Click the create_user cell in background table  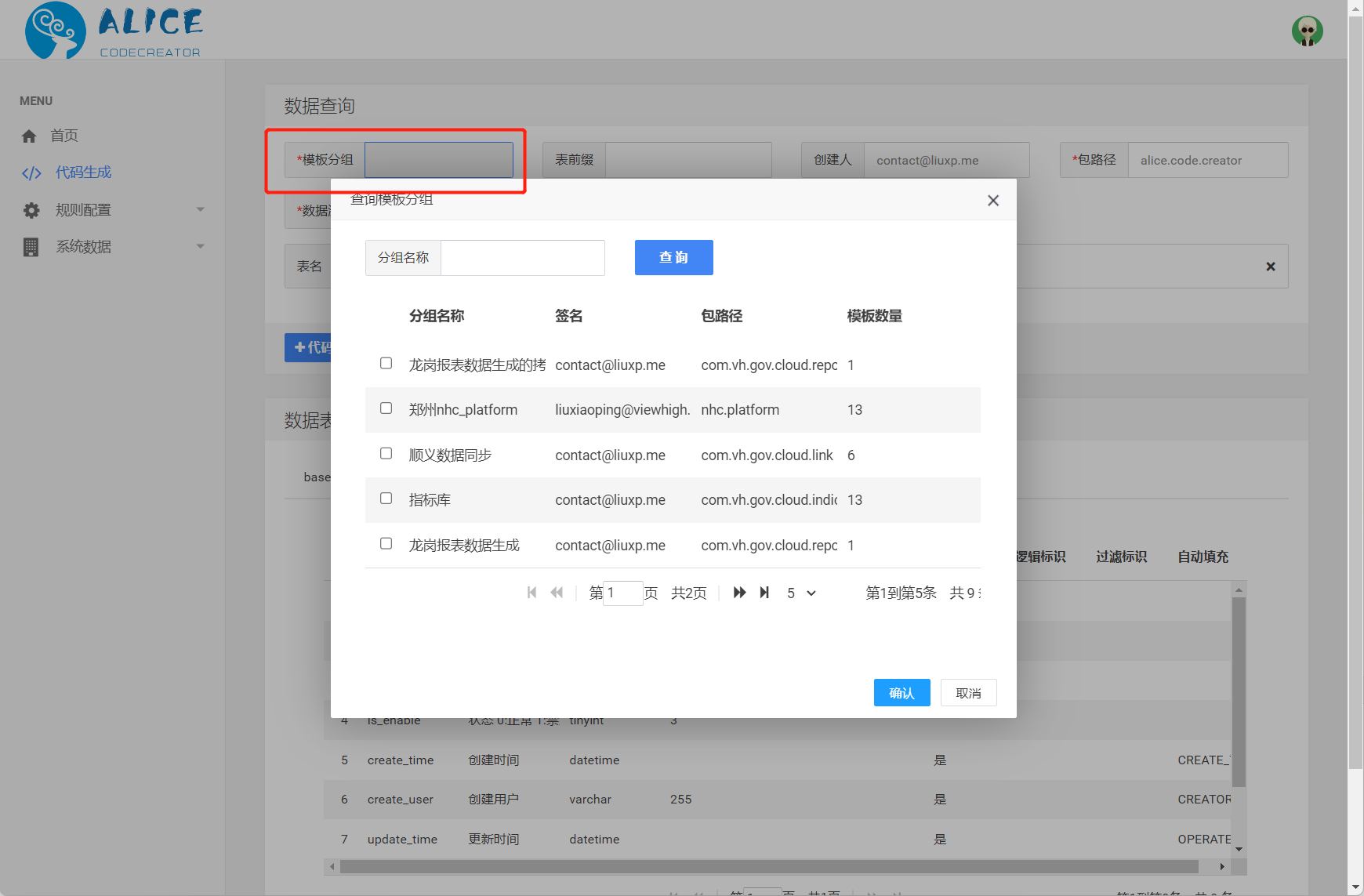pos(401,800)
